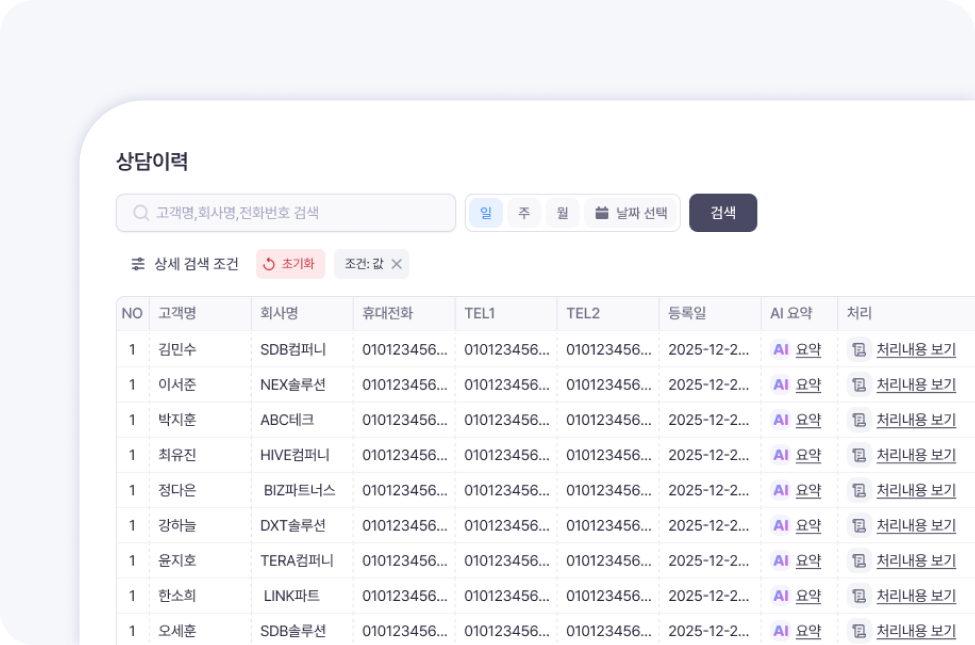Click document icon in 윤지호 row
The height and width of the screenshot is (645, 975).
(x=859, y=560)
